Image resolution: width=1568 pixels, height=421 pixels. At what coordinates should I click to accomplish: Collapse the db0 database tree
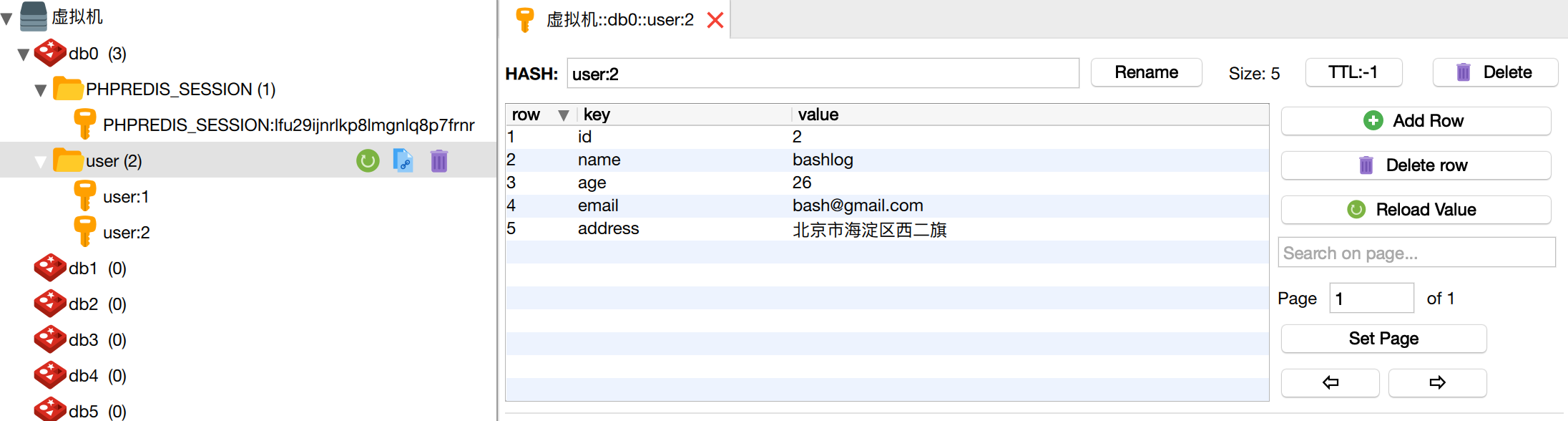[24, 54]
